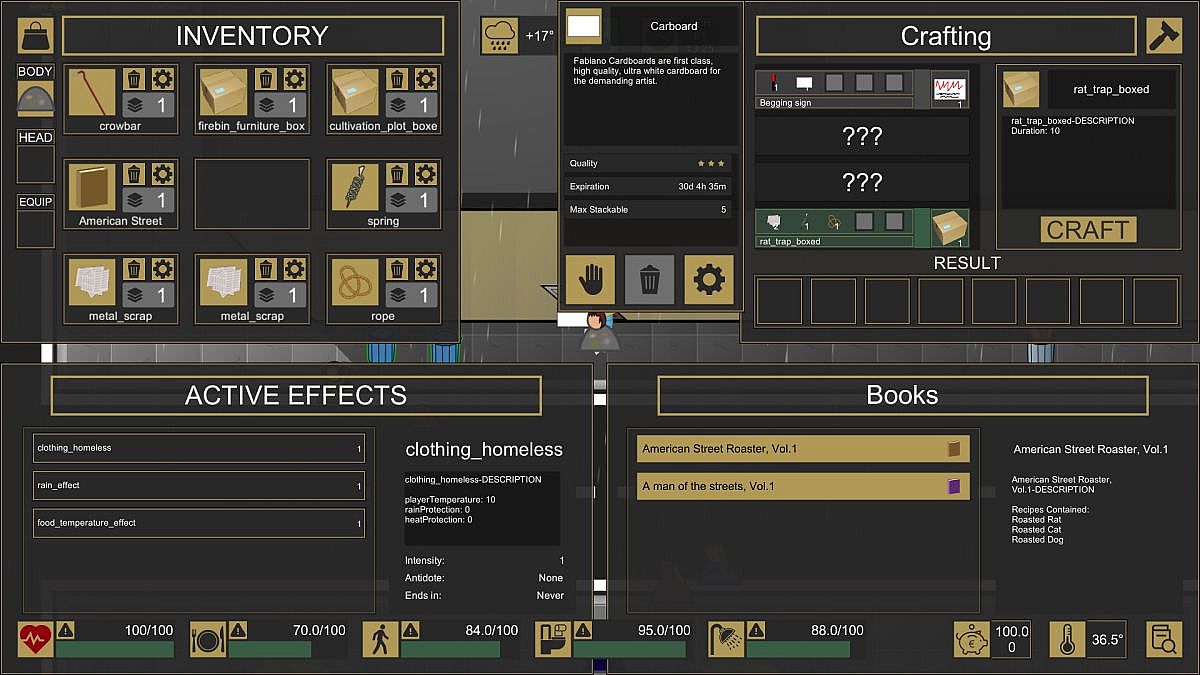Open gear options for rope
The width and height of the screenshot is (1200, 675).
[x=426, y=269]
